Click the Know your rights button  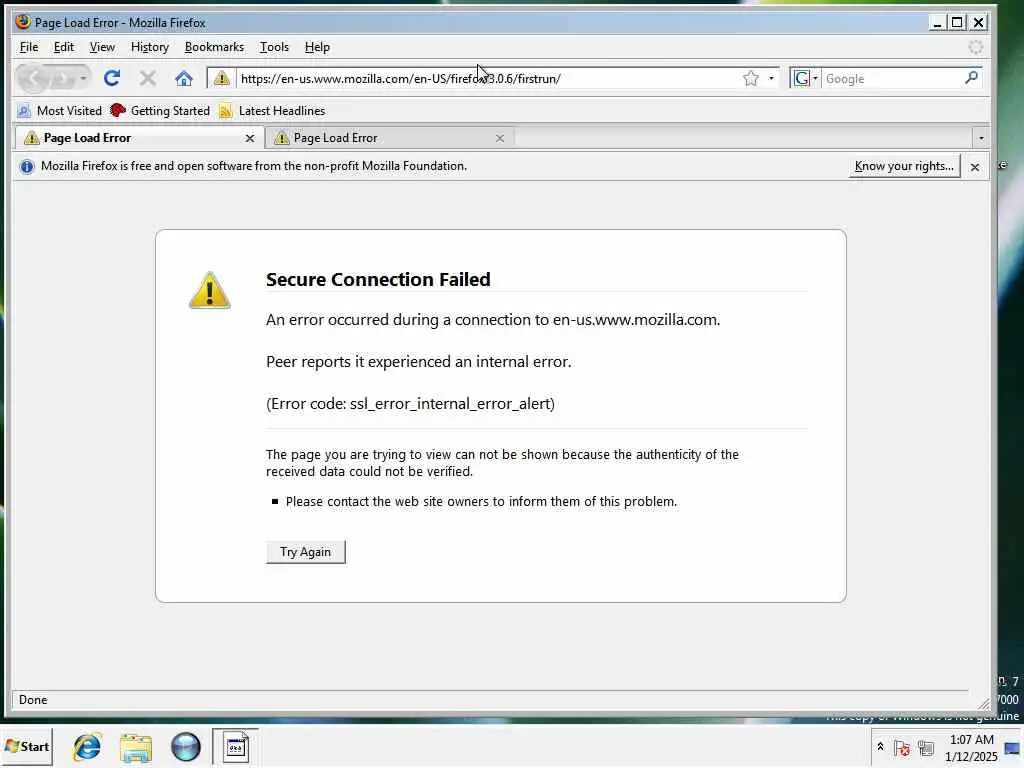tap(904, 166)
